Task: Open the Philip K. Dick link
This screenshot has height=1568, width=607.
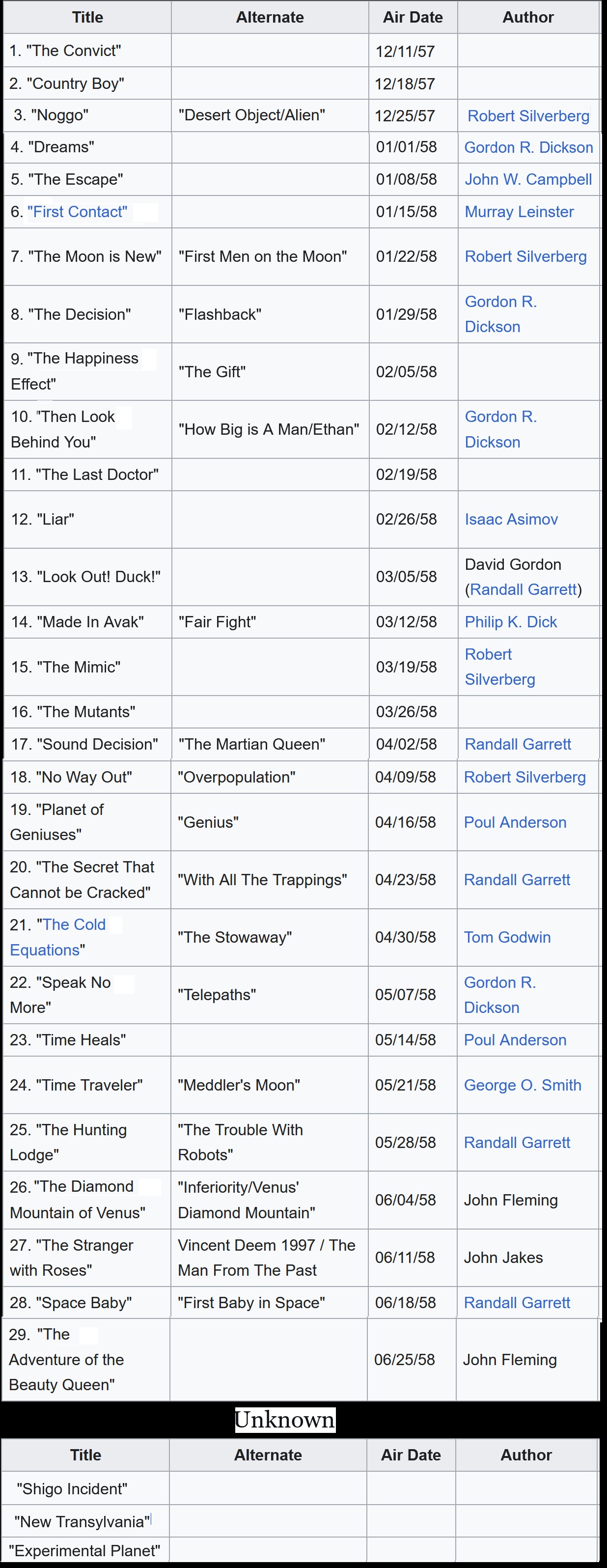Action: [511, 621]
